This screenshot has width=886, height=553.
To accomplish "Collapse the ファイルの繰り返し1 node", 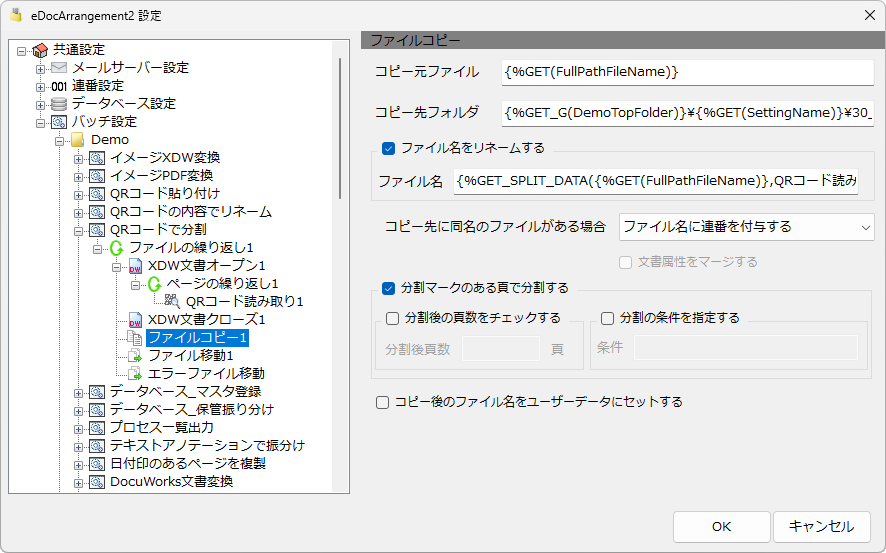I will pyautogui.click(x=97, y=249).
